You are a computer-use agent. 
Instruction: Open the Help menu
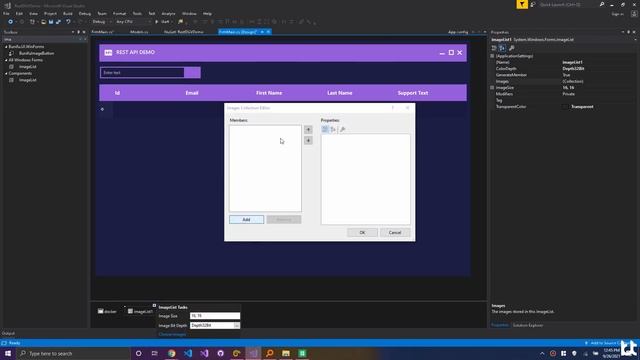click(207, 13)
